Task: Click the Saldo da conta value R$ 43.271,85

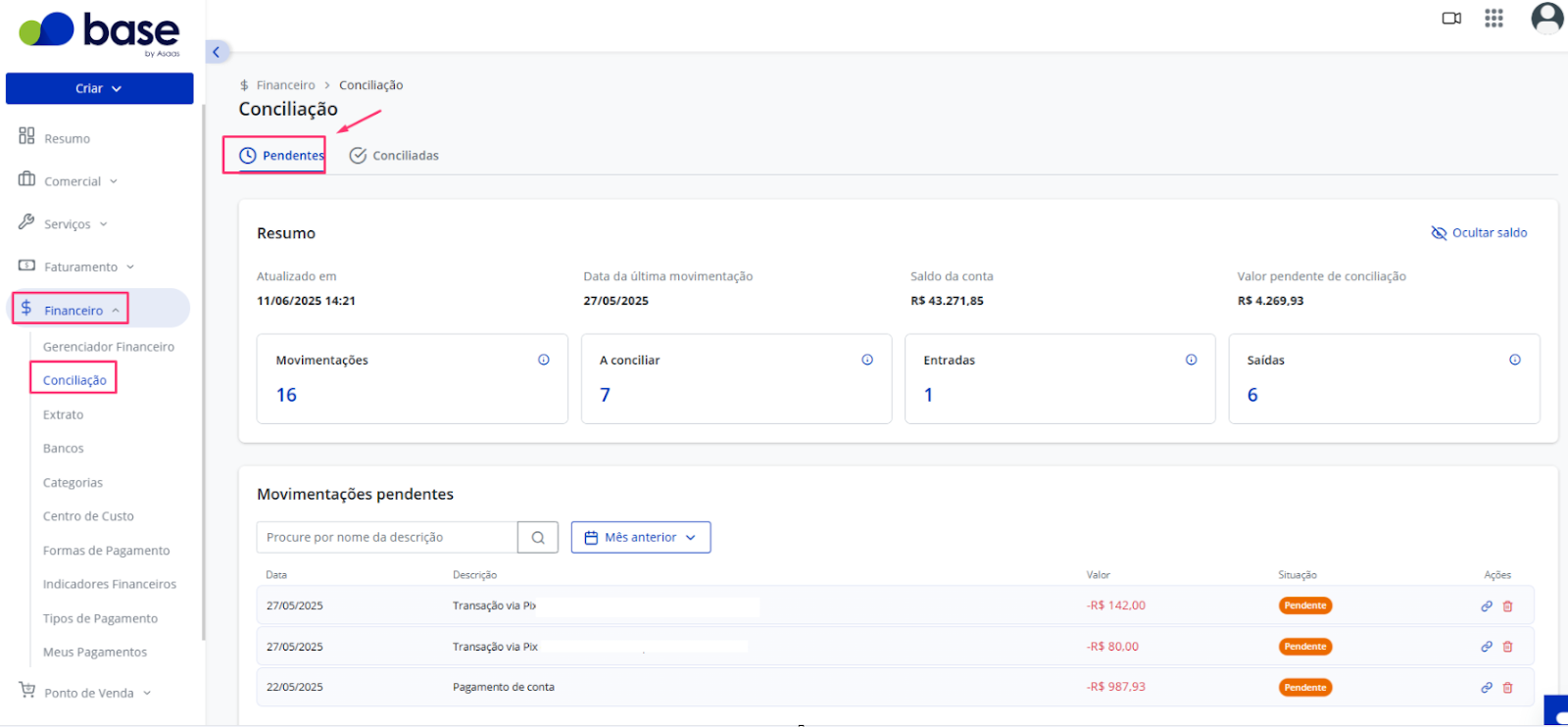Action: click(x=947, y=301)
